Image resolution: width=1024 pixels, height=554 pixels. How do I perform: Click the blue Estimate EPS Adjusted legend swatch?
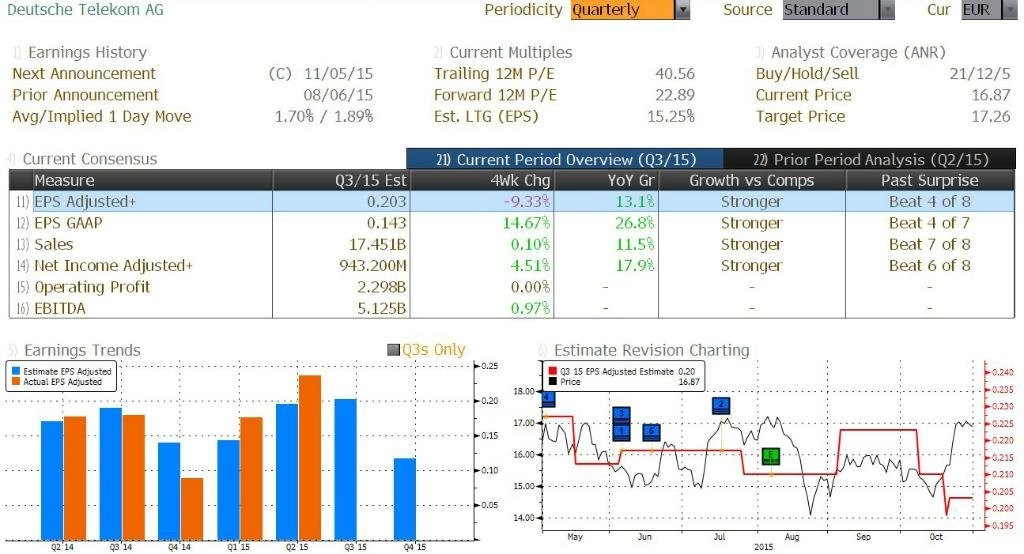[16, 371]
